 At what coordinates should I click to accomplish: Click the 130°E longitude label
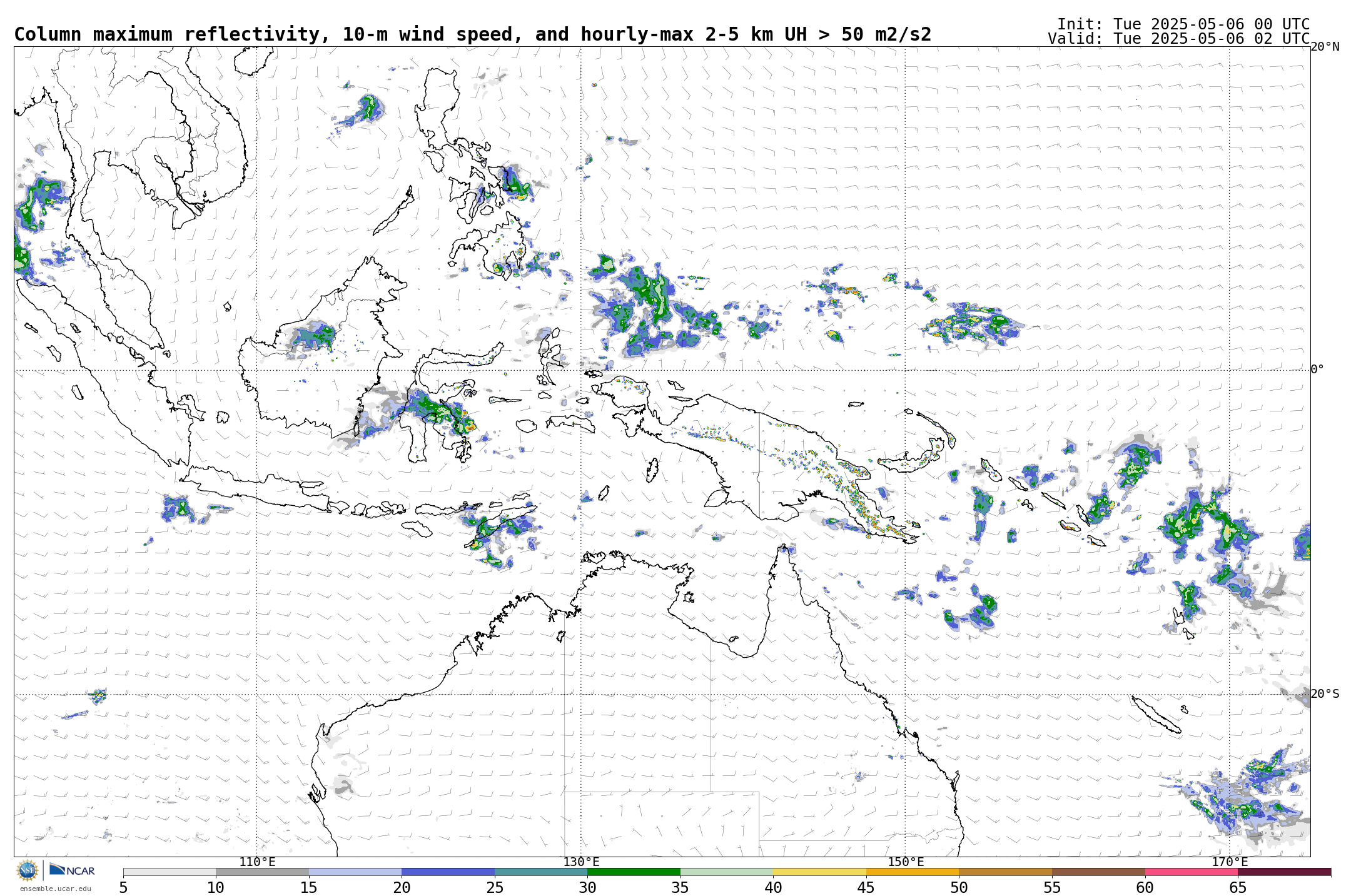(581, 862)
